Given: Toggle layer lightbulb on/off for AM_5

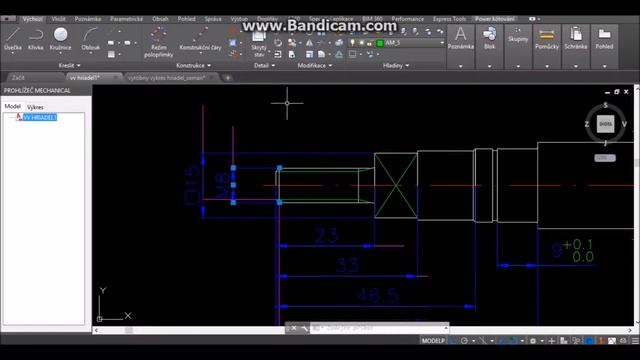Looking at the screenshot, I should (x=353, y=42).
